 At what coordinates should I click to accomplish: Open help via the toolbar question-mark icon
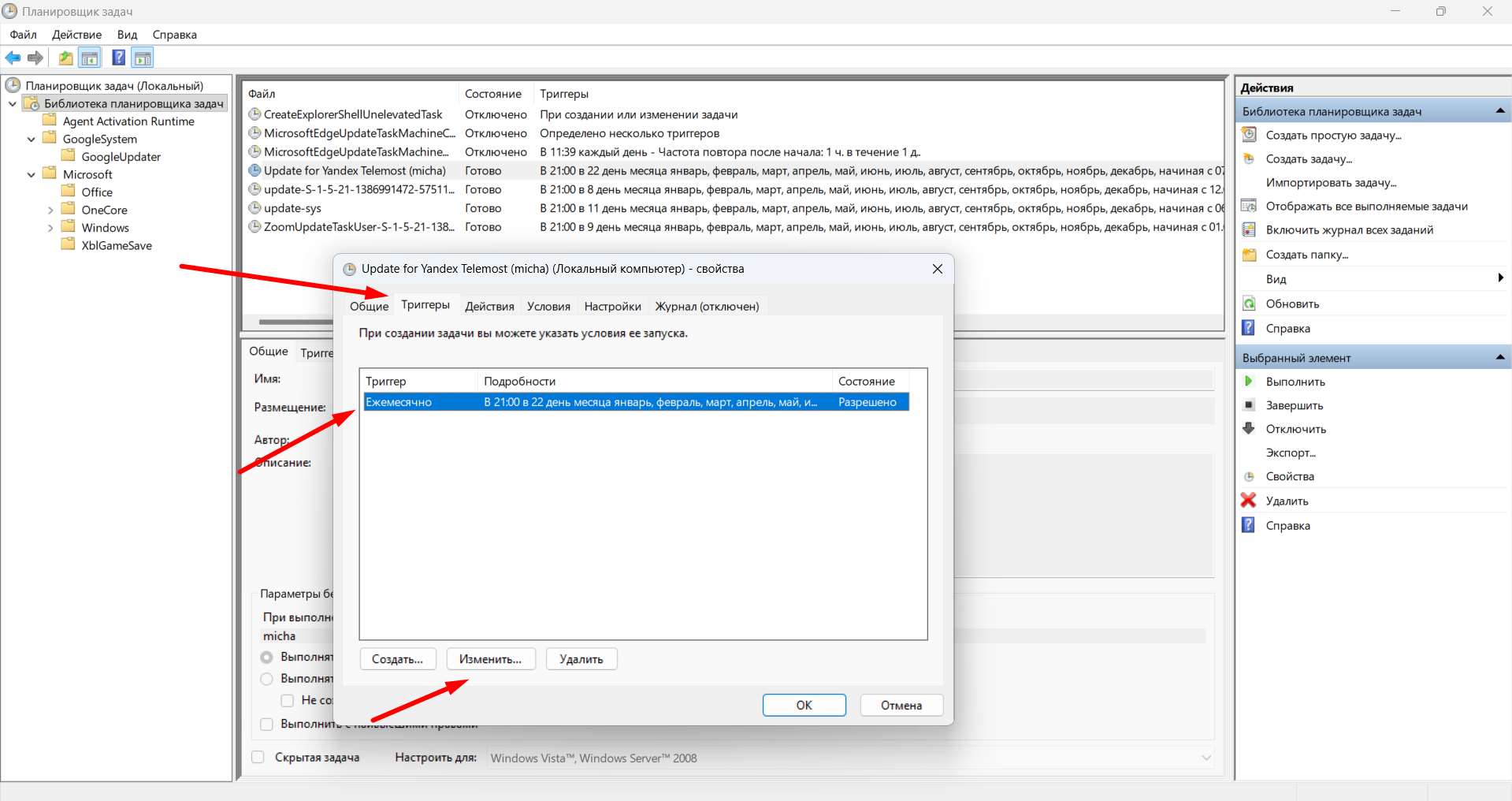click(x=119, y=58)
